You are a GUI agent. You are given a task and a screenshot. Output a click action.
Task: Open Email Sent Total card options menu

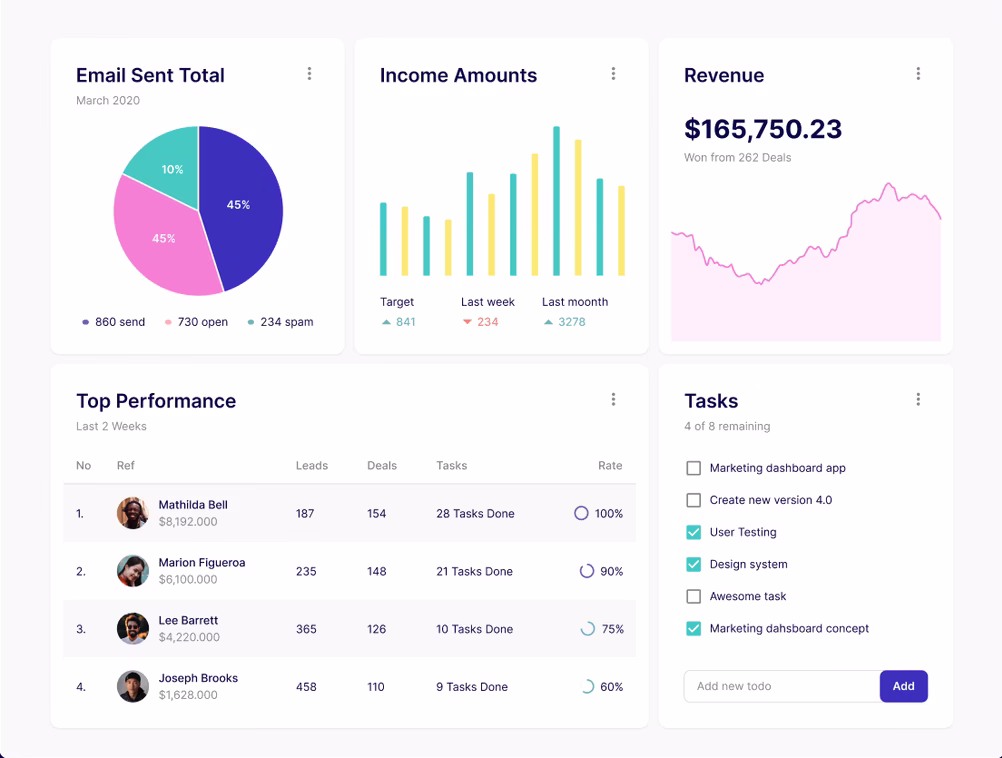point(309,74)
